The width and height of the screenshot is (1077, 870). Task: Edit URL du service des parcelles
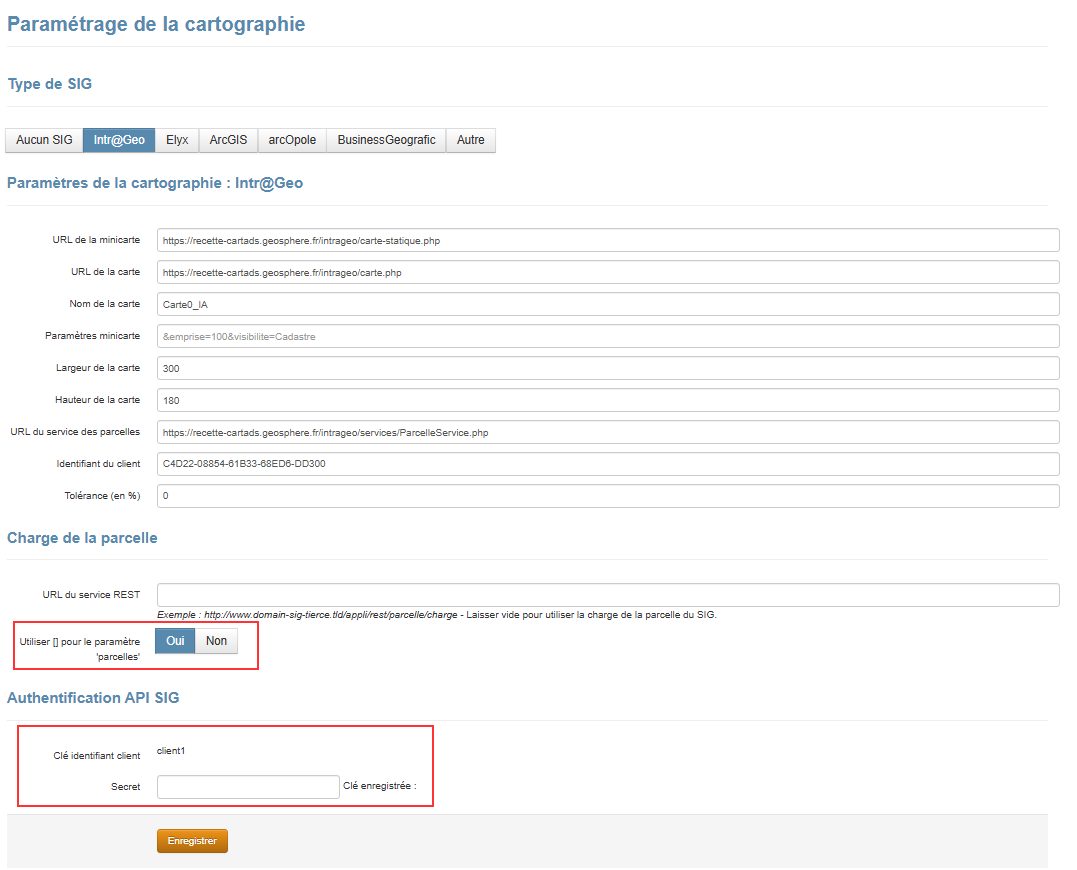(x=607, y=432)
